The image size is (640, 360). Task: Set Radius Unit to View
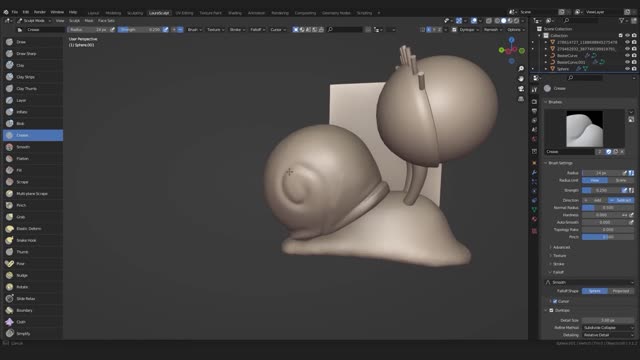595,180
